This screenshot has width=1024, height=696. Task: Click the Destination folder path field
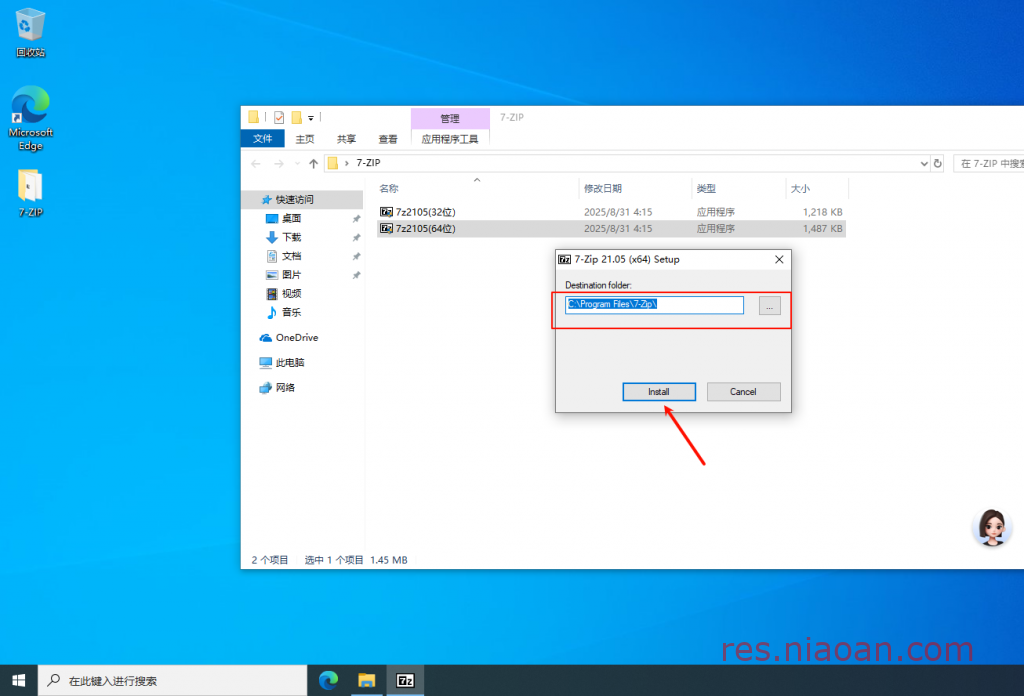click(x=654, y=305)
